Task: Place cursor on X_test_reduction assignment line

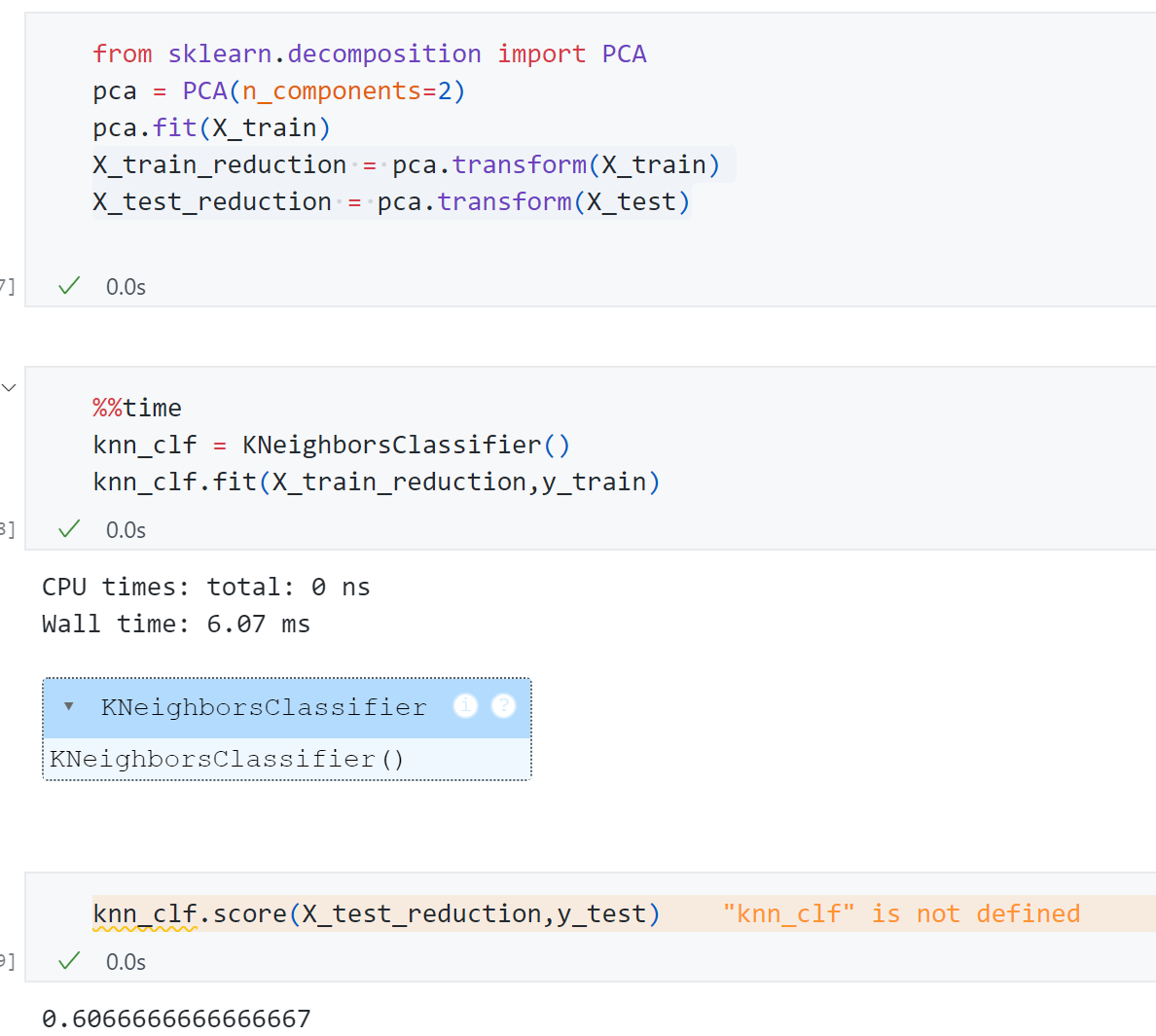Action: click(x=391, y=201)
